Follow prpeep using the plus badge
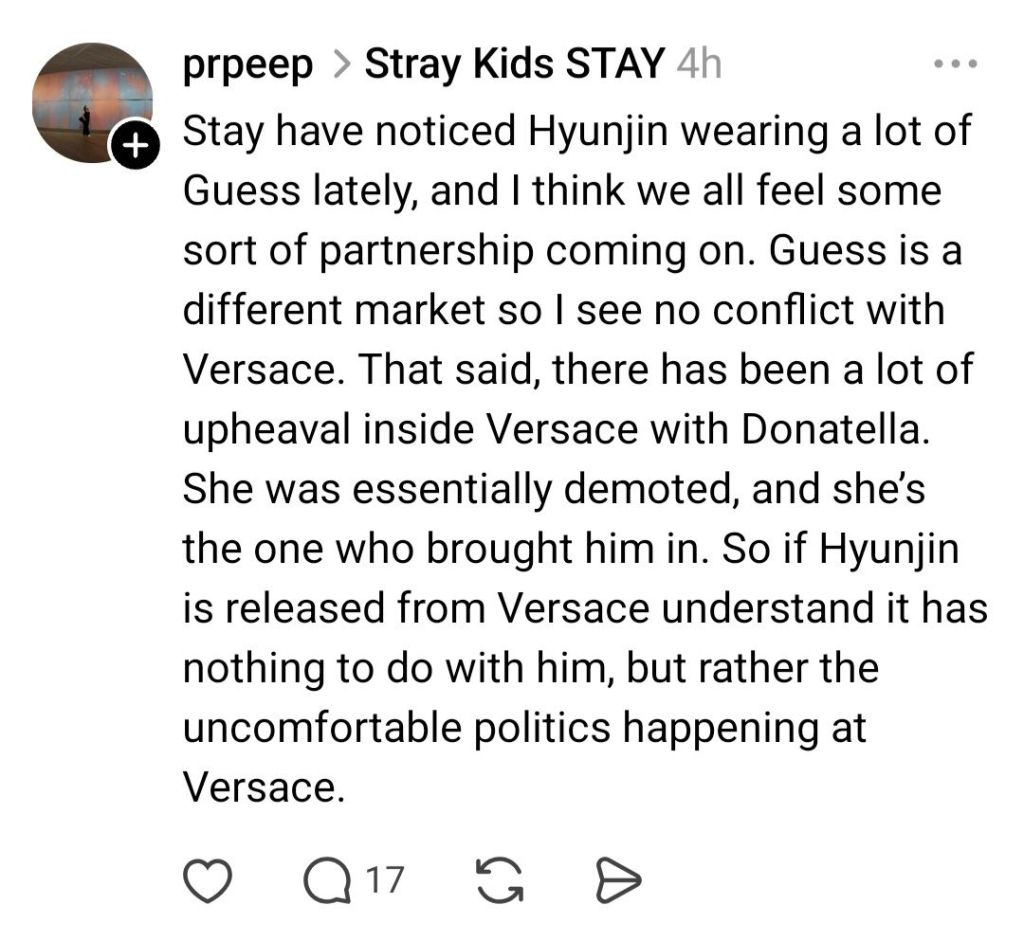 pos(136,148)
